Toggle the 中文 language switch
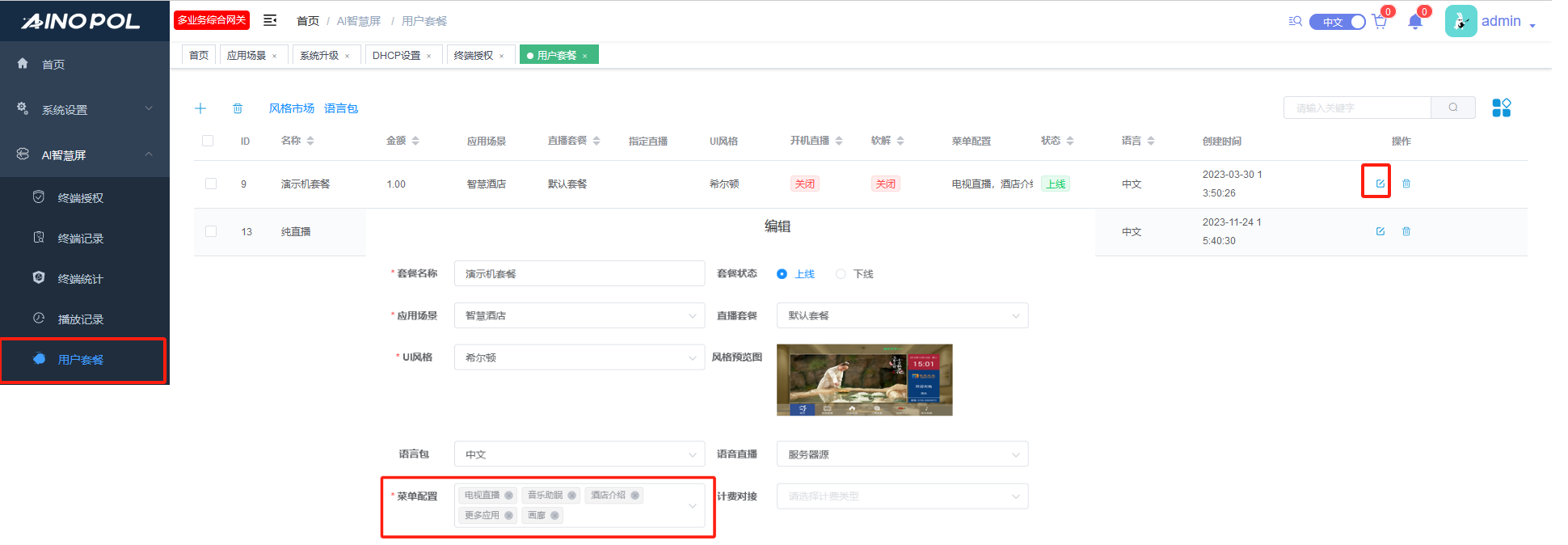 1337,22
